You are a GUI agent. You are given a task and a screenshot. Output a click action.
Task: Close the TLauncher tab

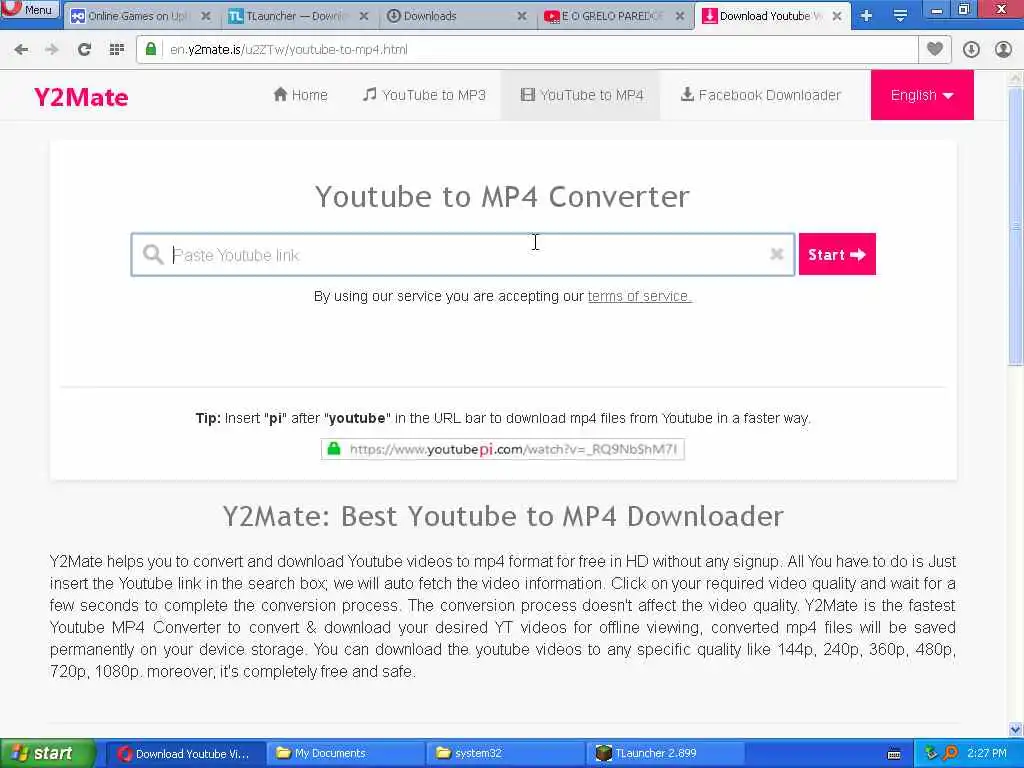364,16
